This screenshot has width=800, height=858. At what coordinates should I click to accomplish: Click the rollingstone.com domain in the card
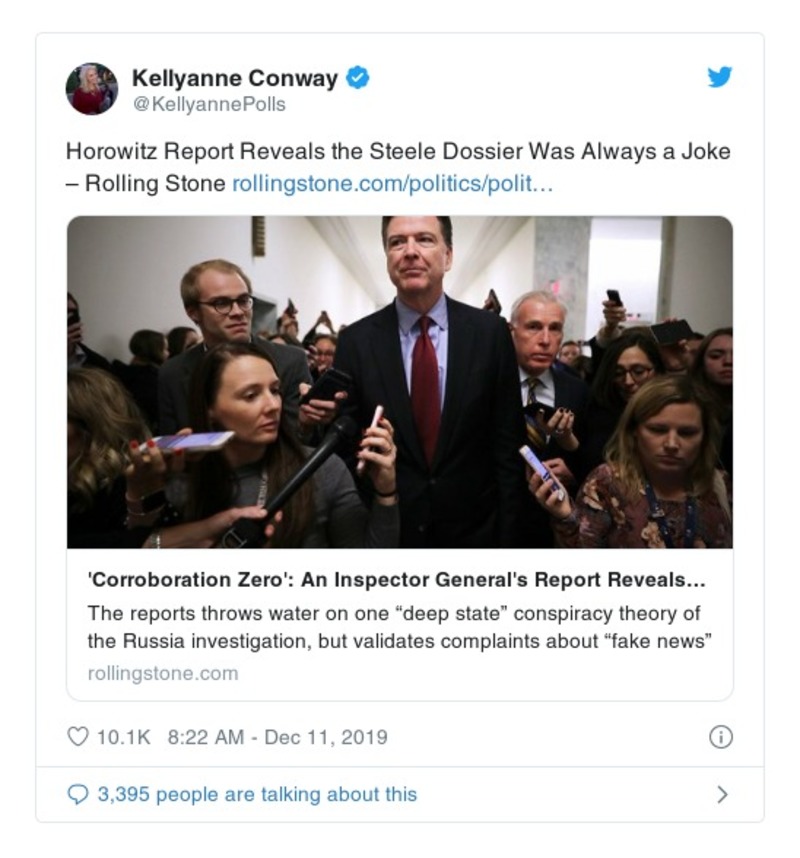pyautogui.click(x=163, y=673)
